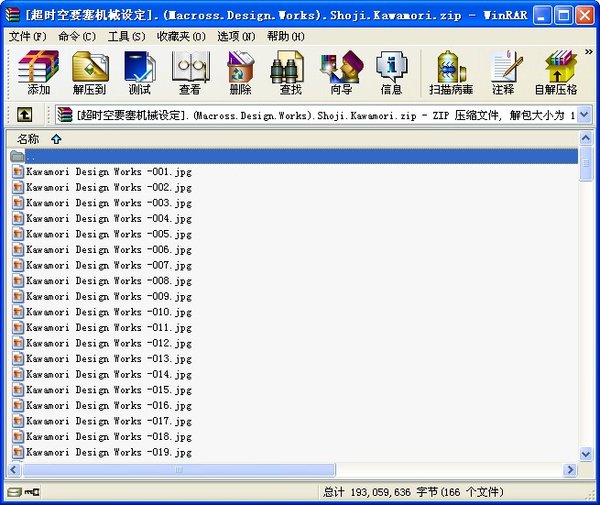
Task: Select Kawamori Design Works -004.jpg
Action: click(102, 218)
